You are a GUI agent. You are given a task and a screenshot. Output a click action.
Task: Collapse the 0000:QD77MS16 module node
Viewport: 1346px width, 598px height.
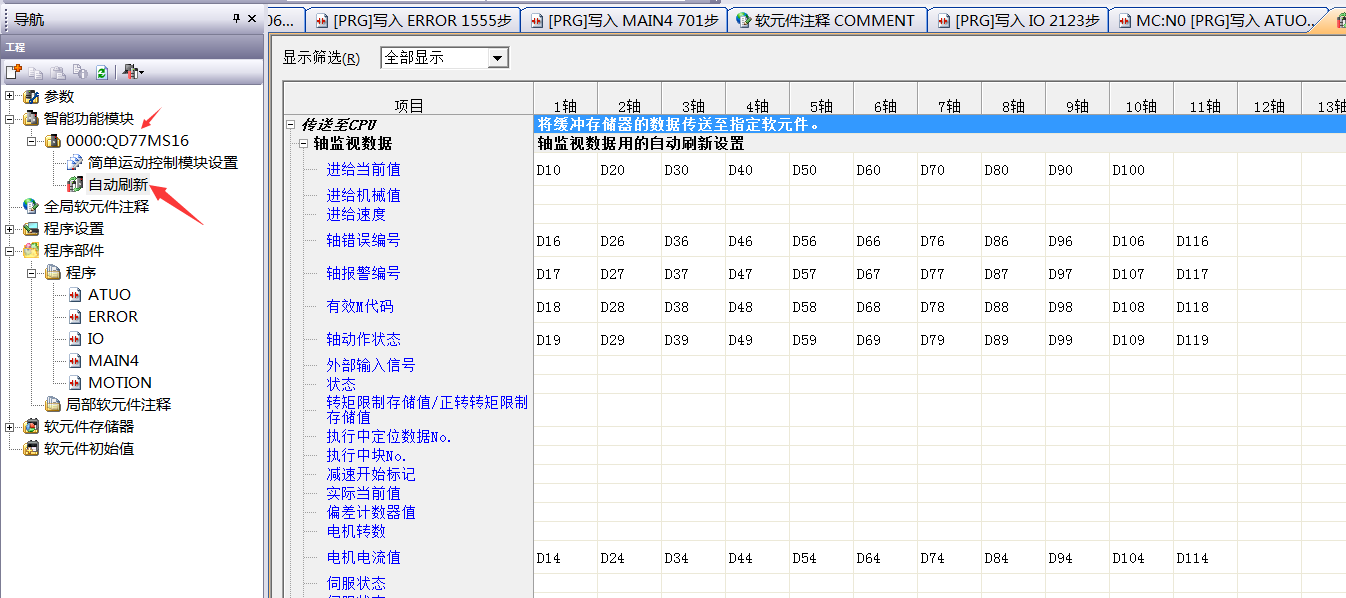[x=32, y=140]
